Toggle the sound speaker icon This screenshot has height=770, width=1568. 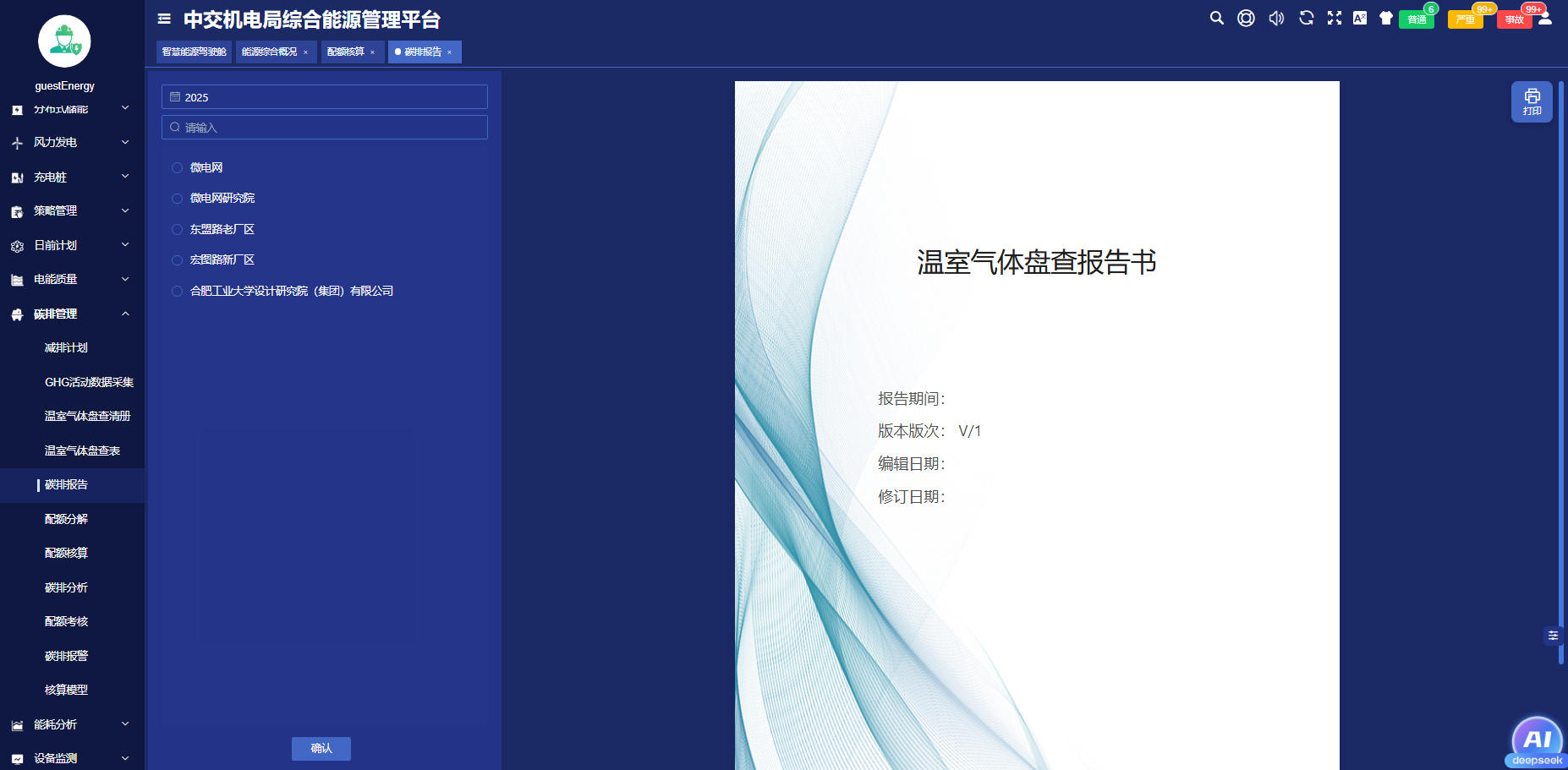click(x=1276, y=18)
